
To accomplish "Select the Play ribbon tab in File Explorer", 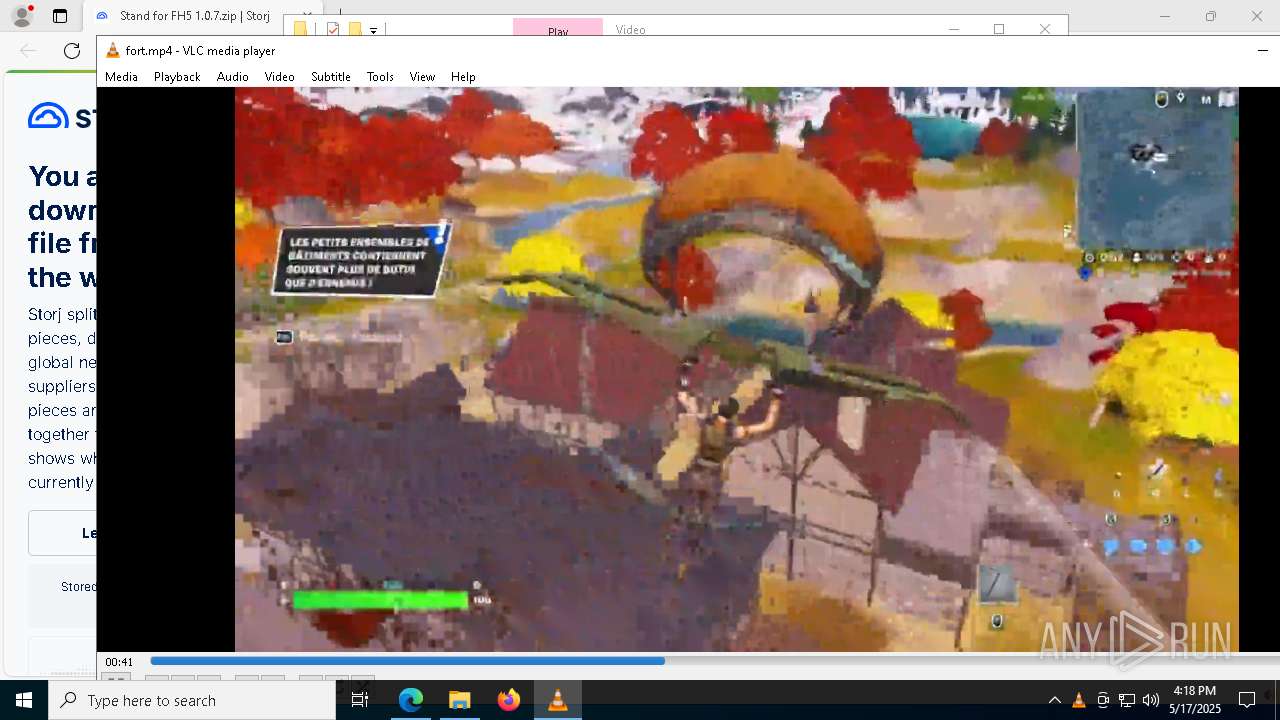I will [558, 29].
